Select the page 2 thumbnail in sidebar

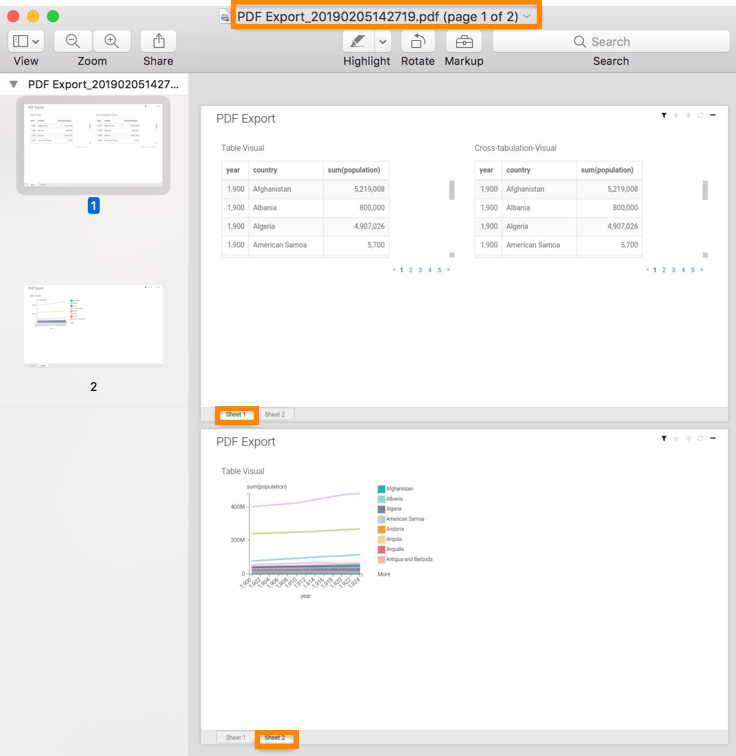coord(93,325)
